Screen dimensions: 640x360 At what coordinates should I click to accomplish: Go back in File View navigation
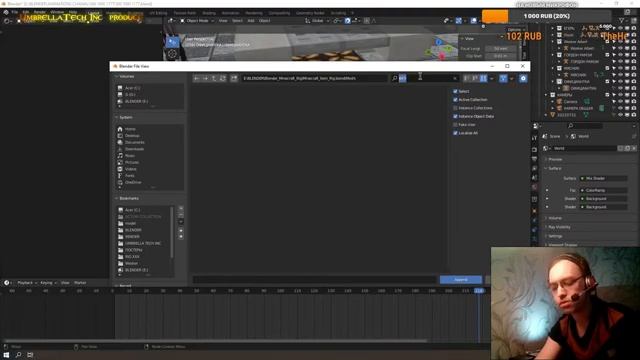click(x=197, y=78)
